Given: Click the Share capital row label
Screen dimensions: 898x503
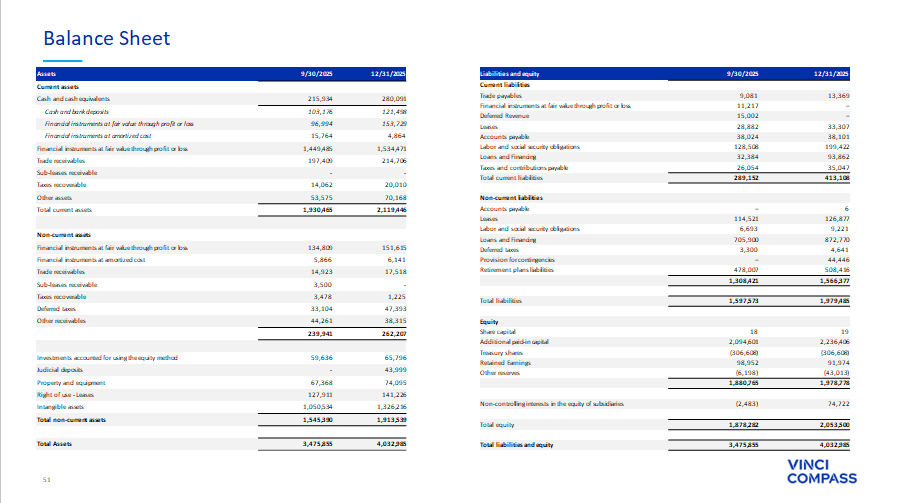Looking at the screenshot, I should [x=497, y=331].
